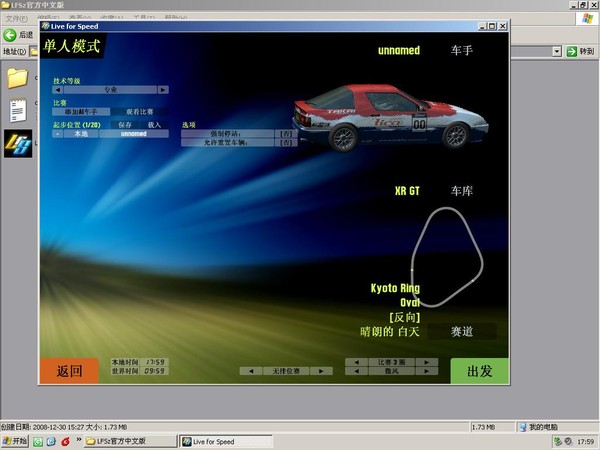Screen dimensions: 600x450
Task: Click the 转到 Go button in Explorer
Action: 580,51
